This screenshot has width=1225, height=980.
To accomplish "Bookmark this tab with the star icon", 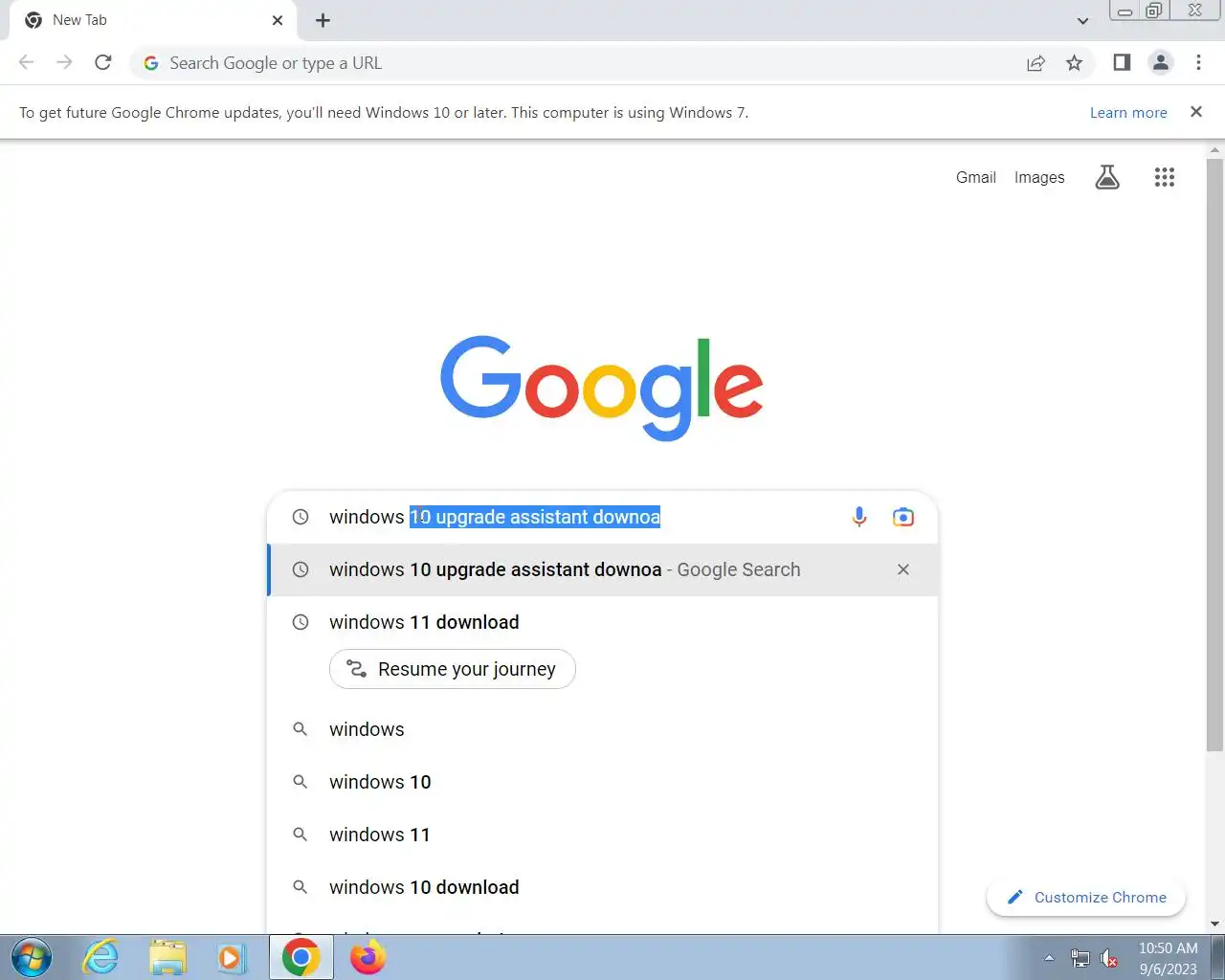I will [1074, 63].
